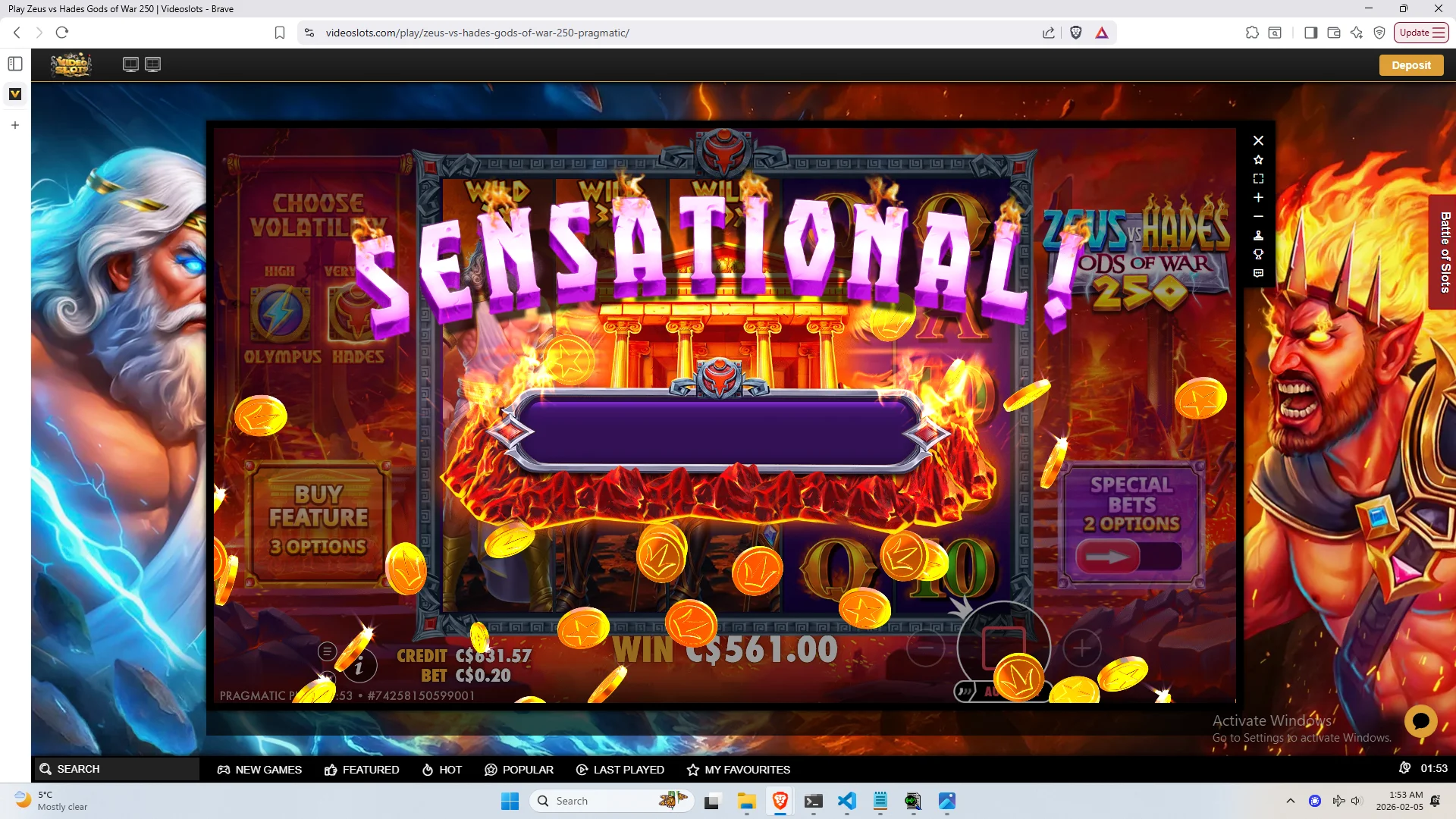
Task: Toggle the browser side panel
Action: point(1310,33)
